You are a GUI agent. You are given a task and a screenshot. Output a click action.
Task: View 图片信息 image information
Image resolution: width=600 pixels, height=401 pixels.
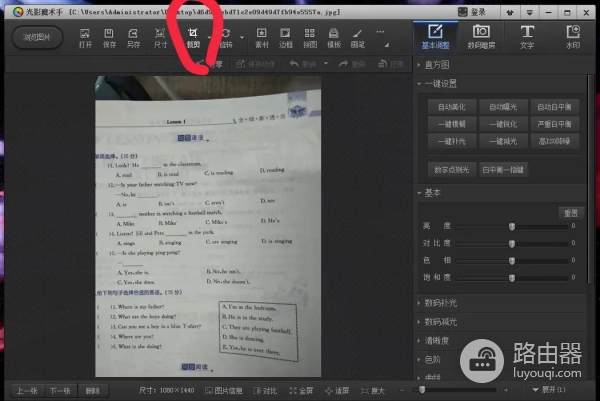(x=224, y=390)
